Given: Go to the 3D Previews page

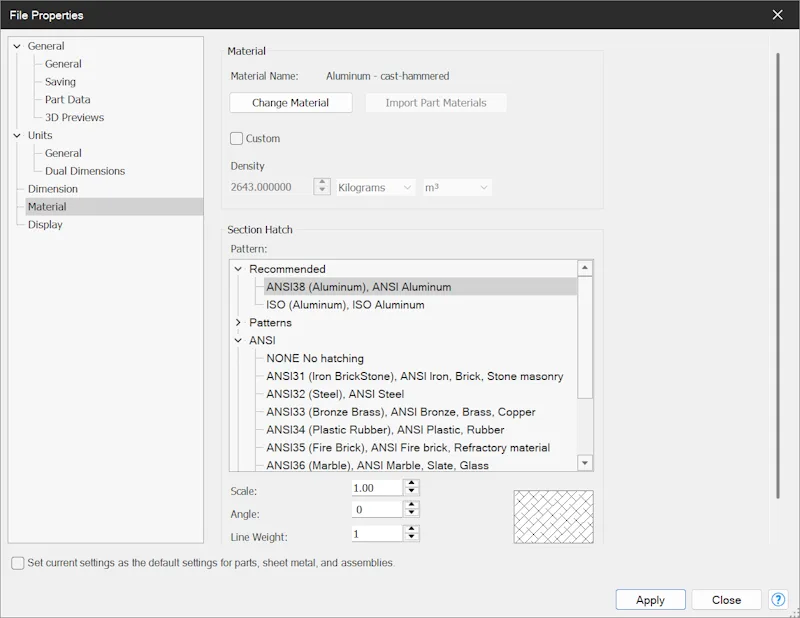Looking at the screenshot, I should (x=74, y=117).
